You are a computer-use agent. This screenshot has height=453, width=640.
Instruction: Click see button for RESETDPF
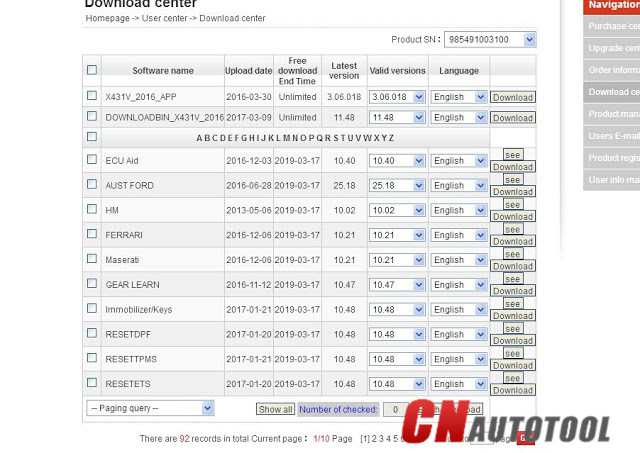(x=513, y=329)
